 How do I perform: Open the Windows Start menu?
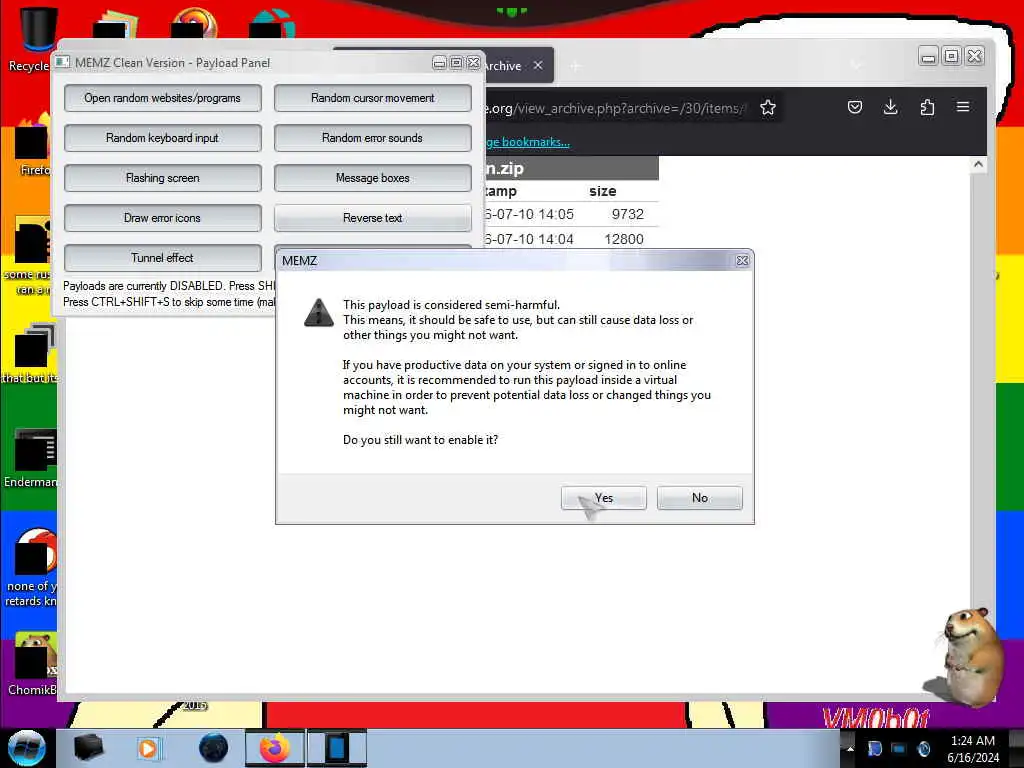[x=26, y=748]
